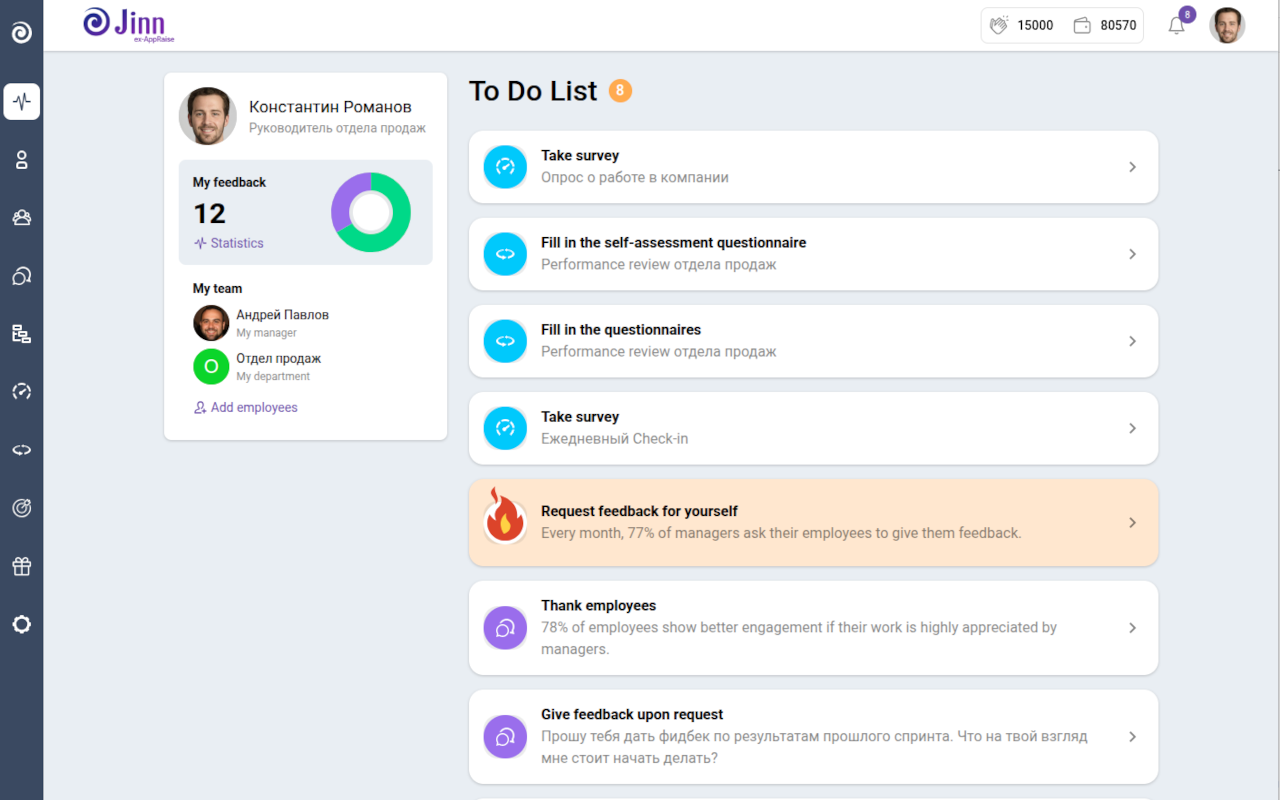This screenshot has height=800, width=1280.
Task: Open the user avatar in top-right corner
Action: [x=1227, y=26]
